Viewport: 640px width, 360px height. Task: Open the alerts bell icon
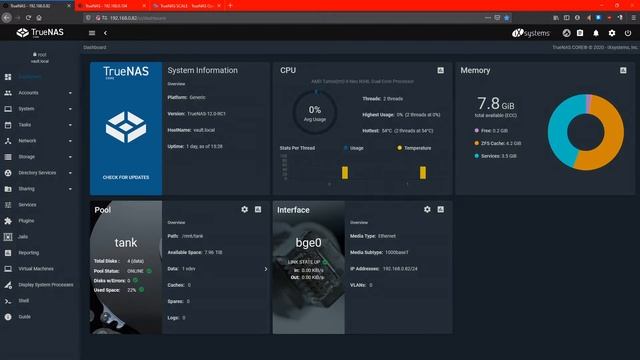596,33
